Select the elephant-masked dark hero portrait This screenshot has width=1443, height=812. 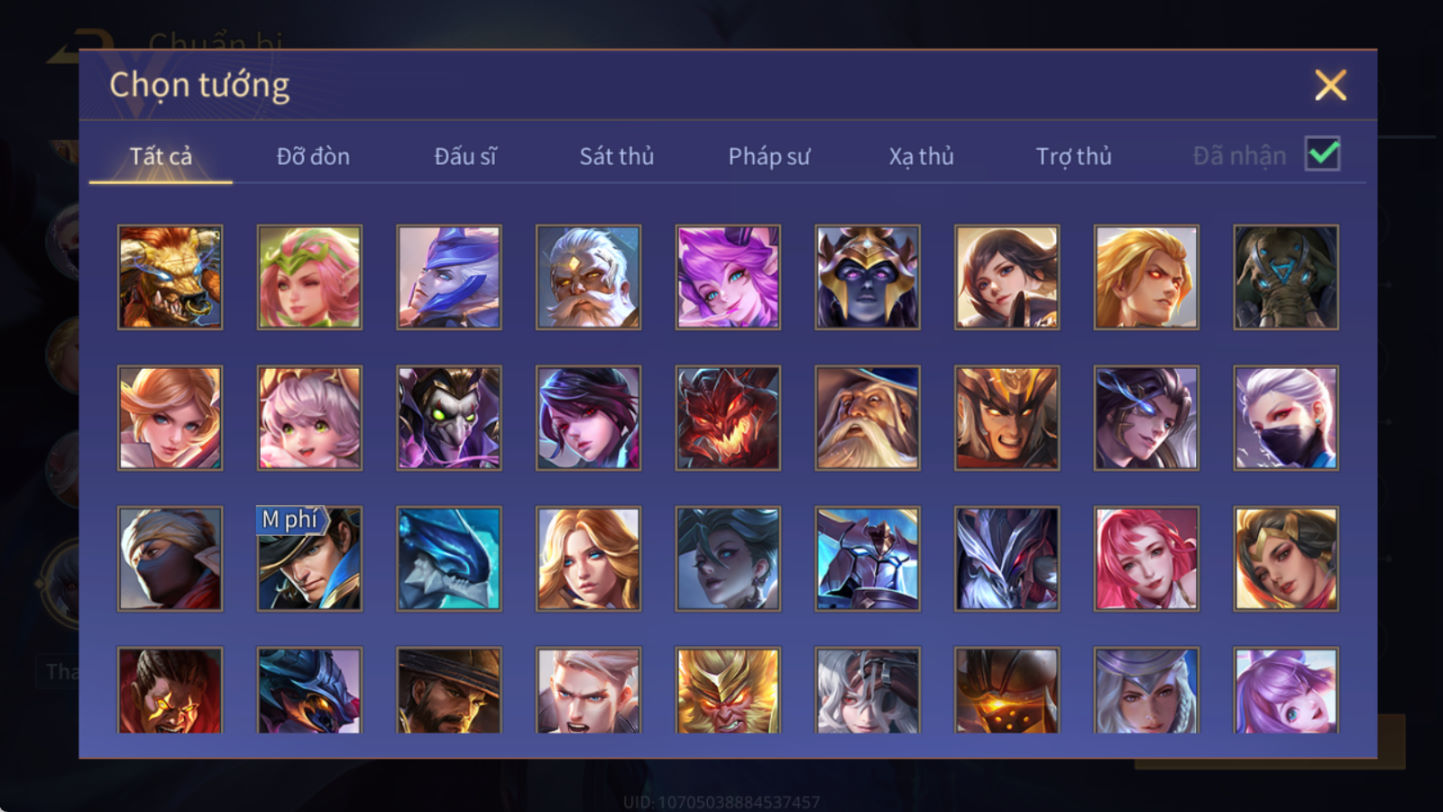(1286, 277)
